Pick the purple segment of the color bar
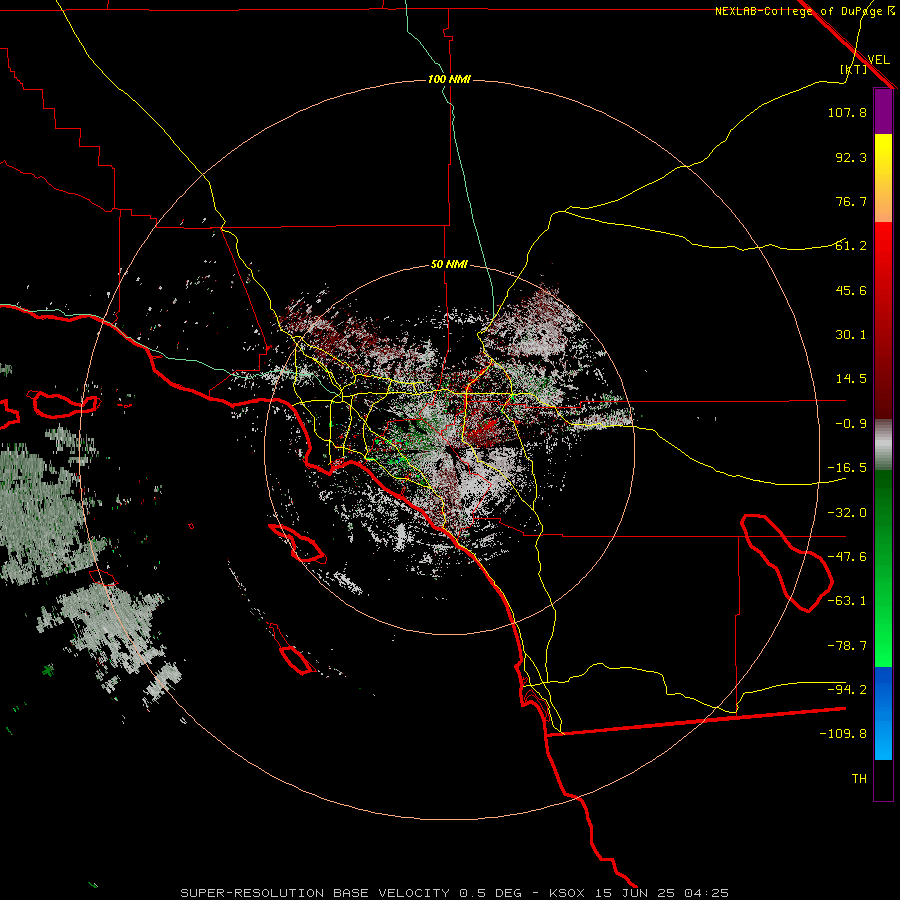The height and width of the screenshot is (900, 900). tap(883, 111)
